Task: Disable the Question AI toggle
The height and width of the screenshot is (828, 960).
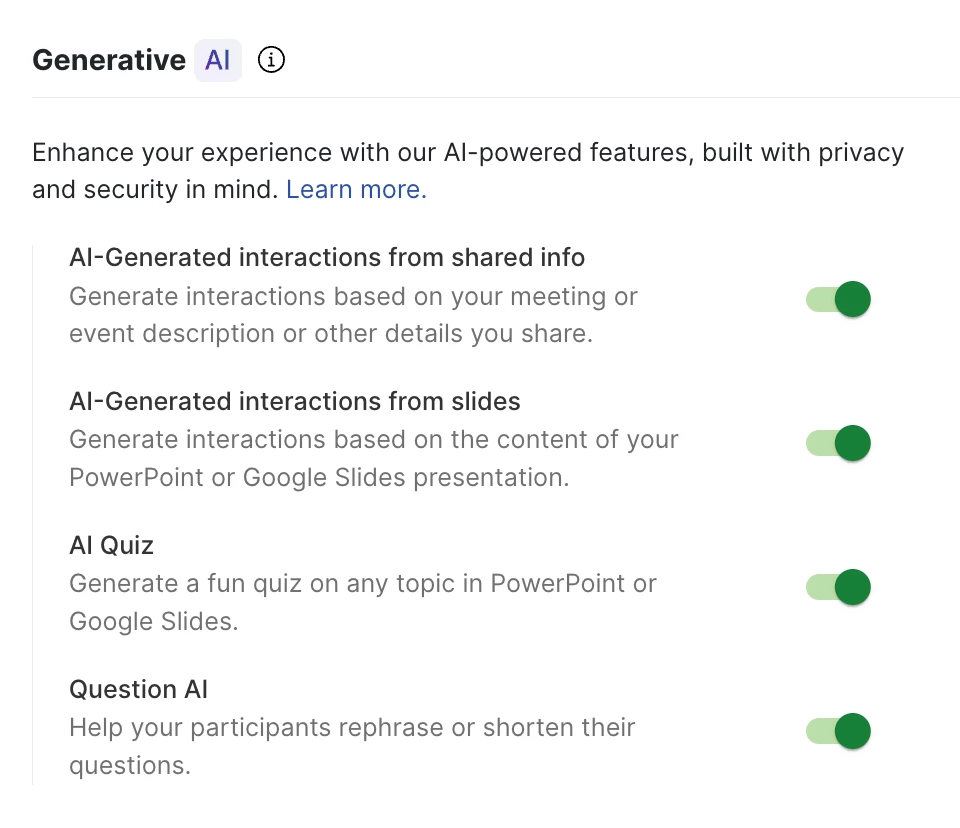Action: [x=838, y=731]
